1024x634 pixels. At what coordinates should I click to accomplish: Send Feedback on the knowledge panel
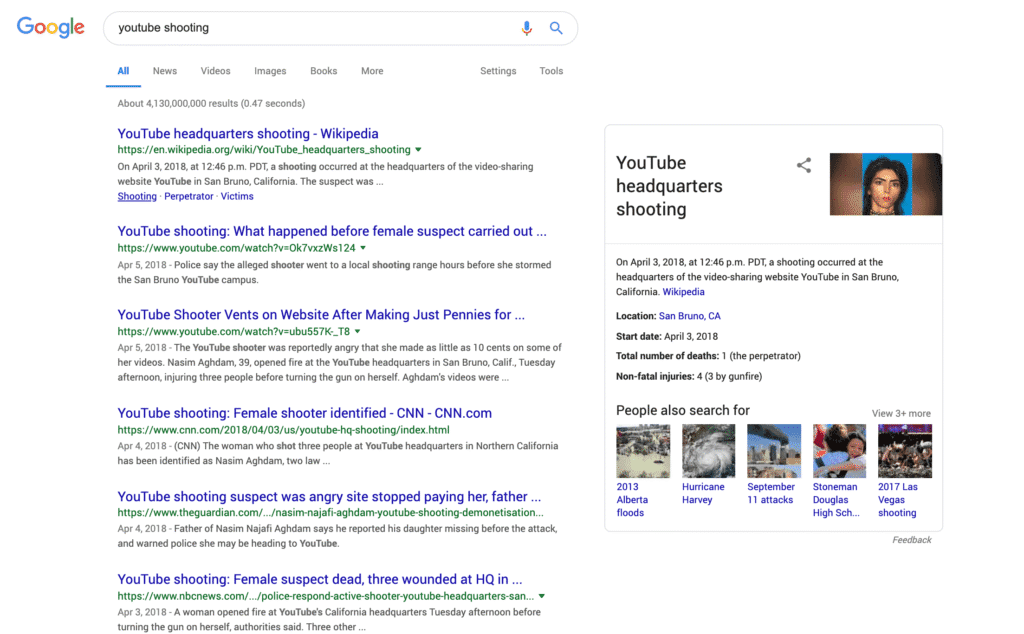tap(911, 539)
